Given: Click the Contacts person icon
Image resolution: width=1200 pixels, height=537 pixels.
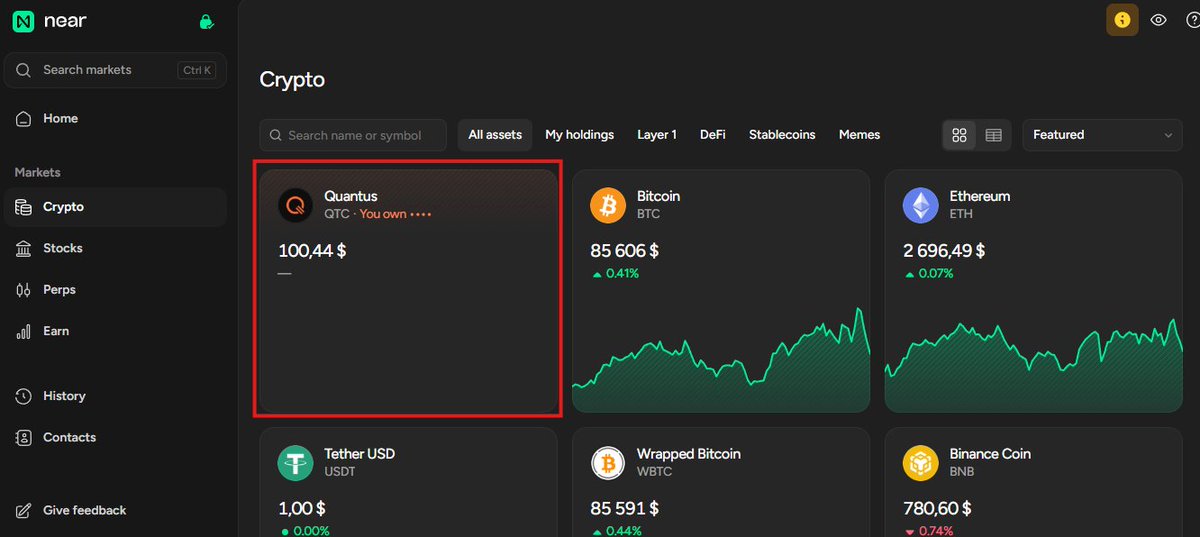Looking at the screenshot, I should coord(24,438).
